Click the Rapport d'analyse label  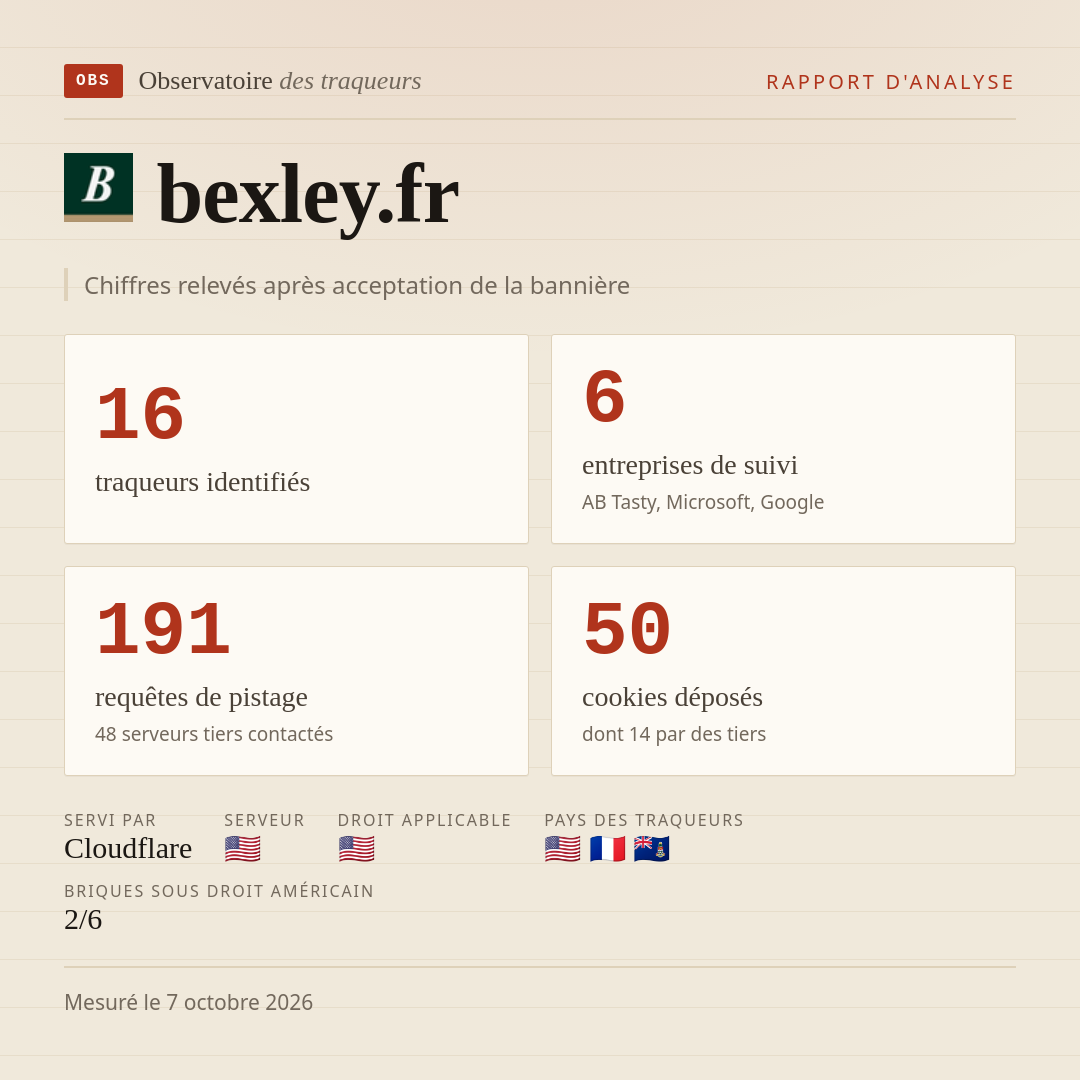tap(891, 82)
